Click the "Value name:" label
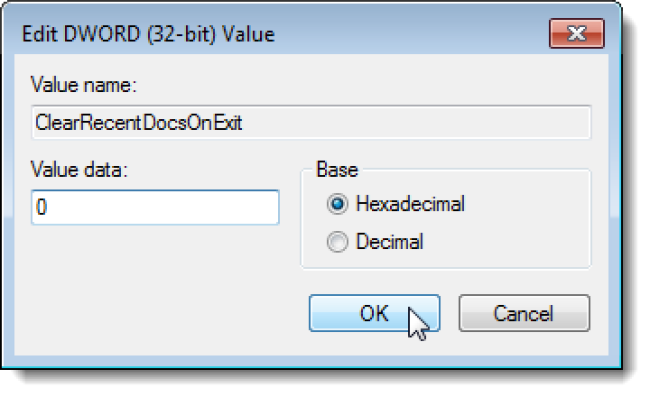Screen dimensions: 650x397 click(x=84, y=85)
